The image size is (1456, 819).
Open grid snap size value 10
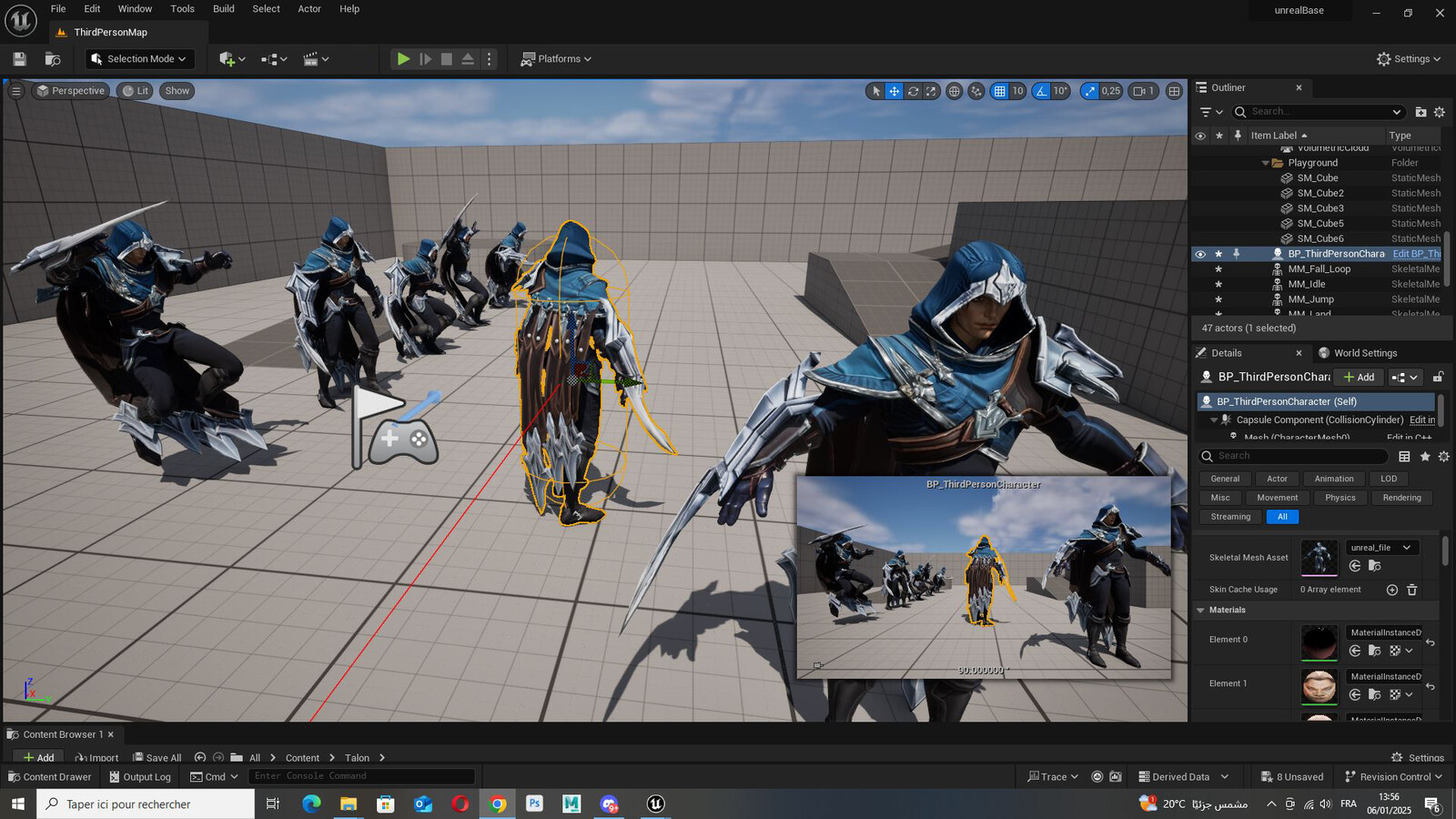pos(1018,91)
